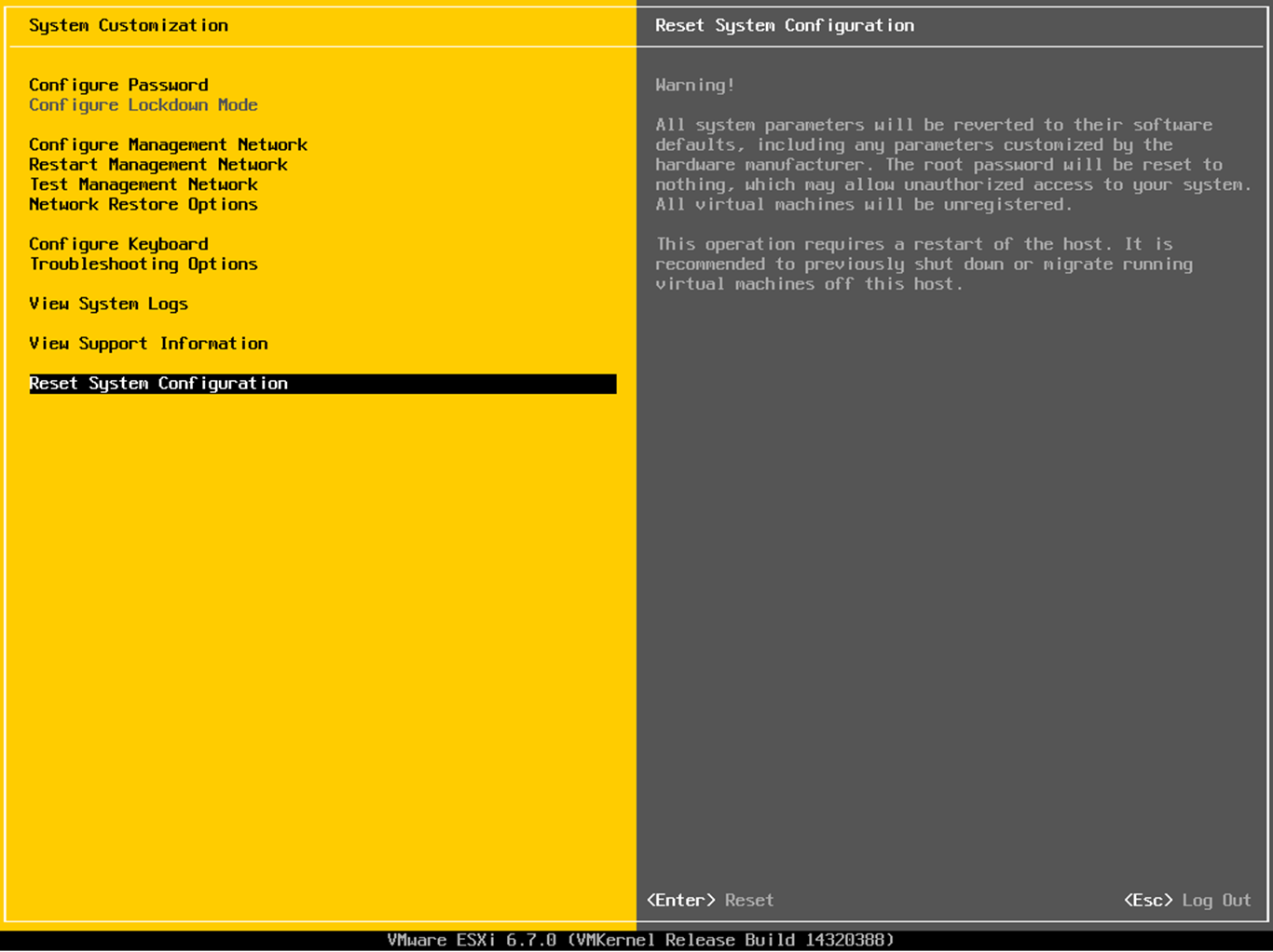Select View System Logs

pos(108,304)
